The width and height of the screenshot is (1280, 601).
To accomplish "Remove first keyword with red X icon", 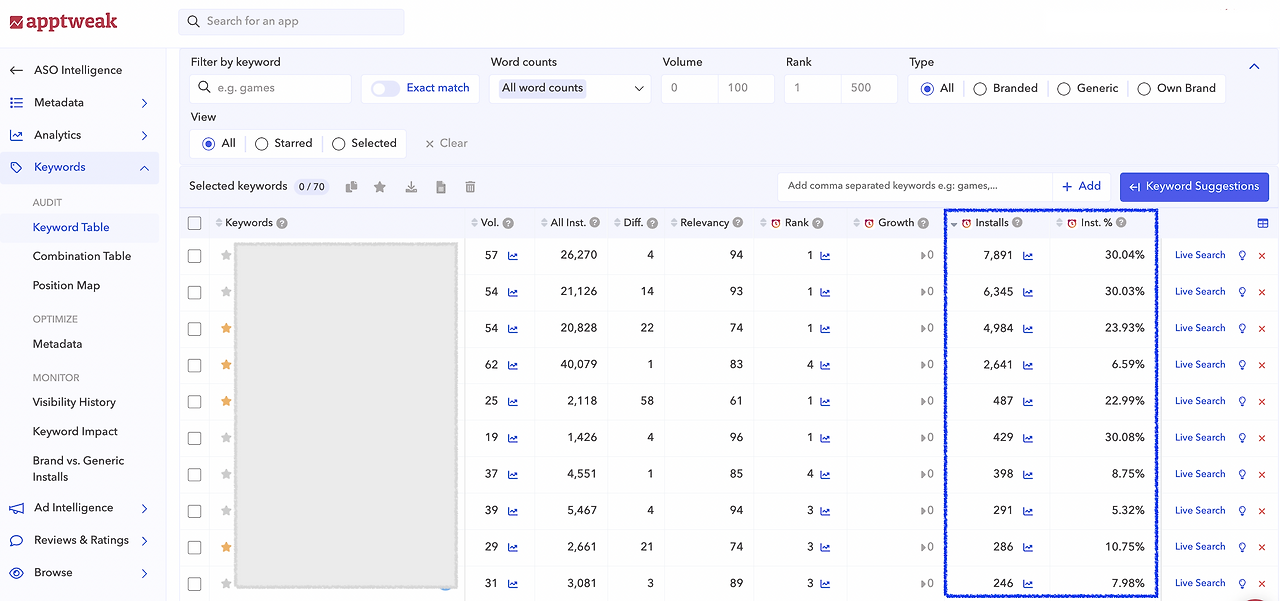I will (x=1262, y=256).
